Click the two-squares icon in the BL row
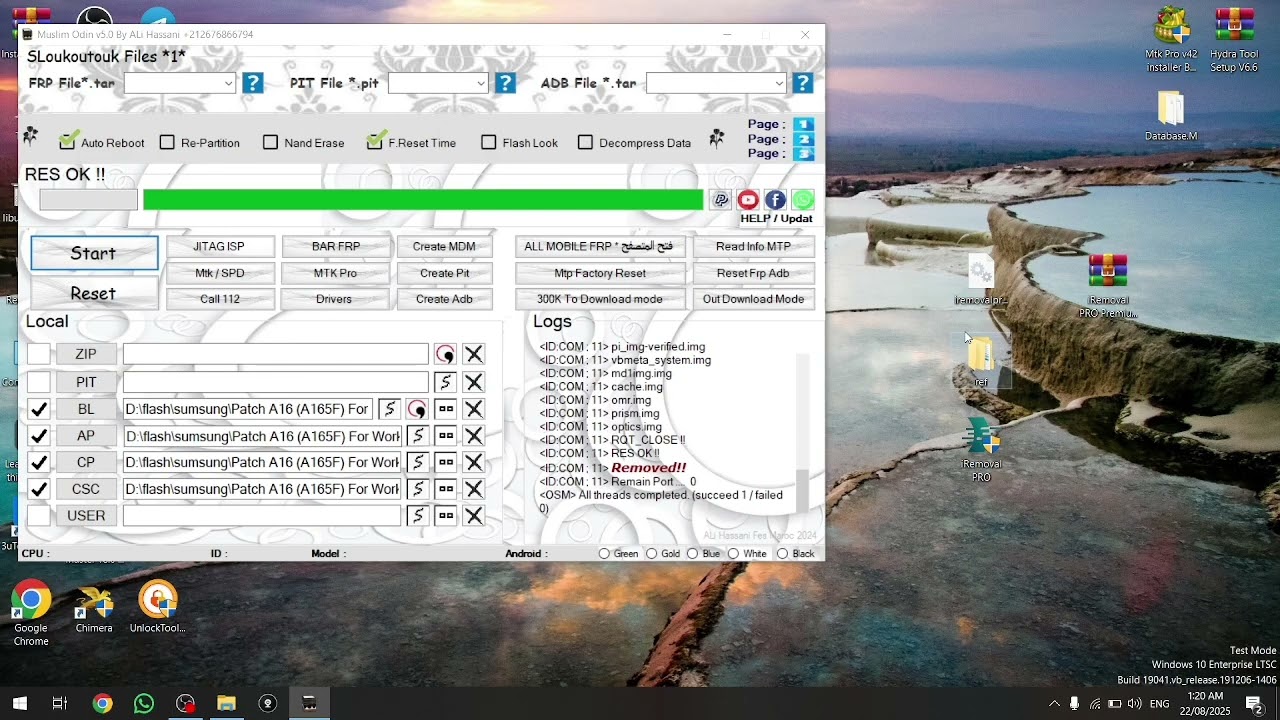This screenshot has height=720, width=1280. (x=446, y=409)
